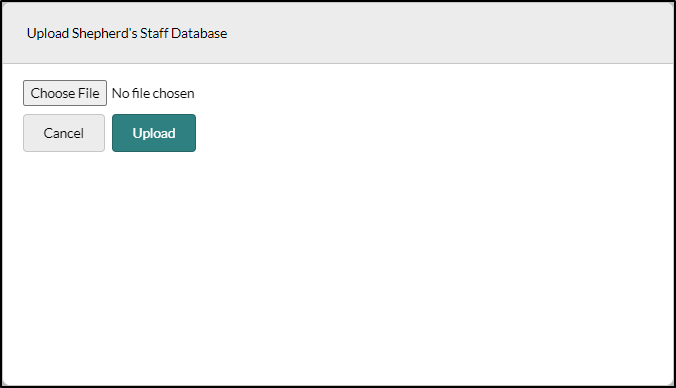Click the teal Upload button
Screen dimensions: 676x388
[x=154, y=133]
